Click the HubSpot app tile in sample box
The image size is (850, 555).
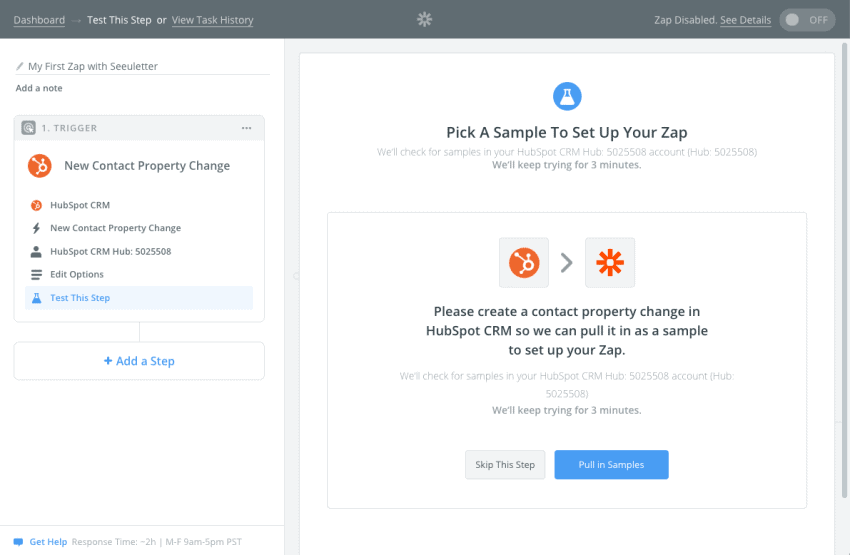tap(524, 262)
